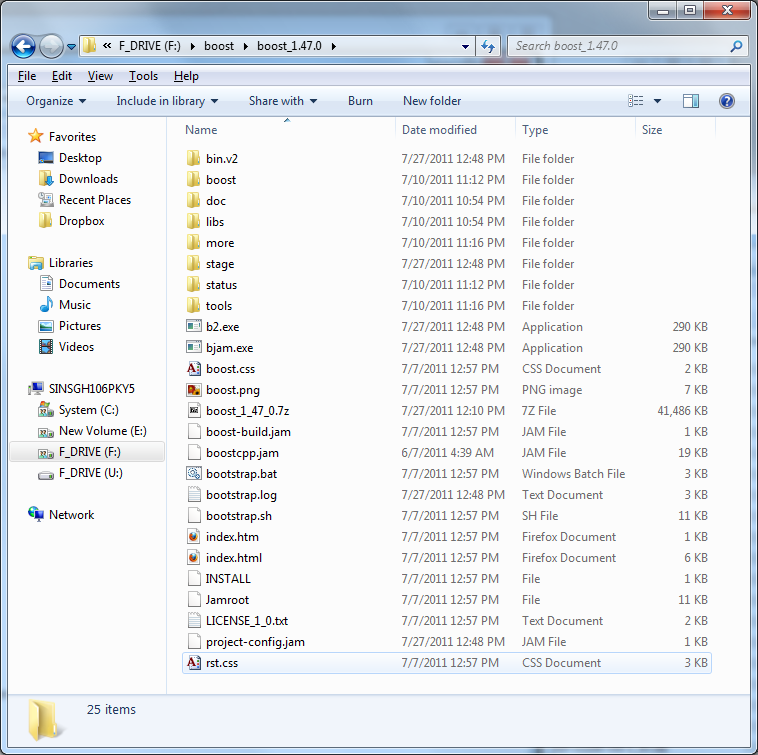Click the boost breadcrumb segment
The height and width of the screenshot is (755, 758).
coord(219,46)
